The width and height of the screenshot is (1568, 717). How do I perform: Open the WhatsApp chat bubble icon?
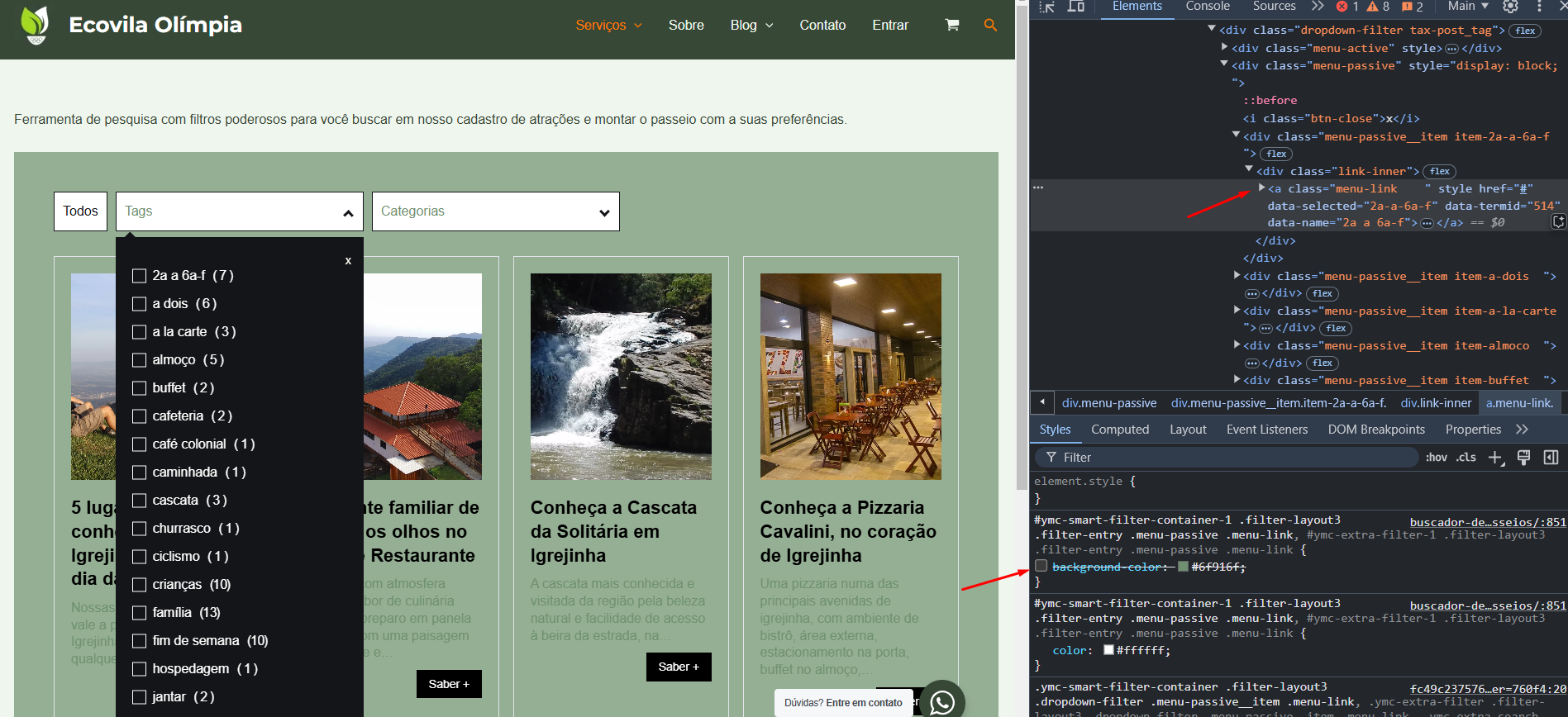coord(942,702)
